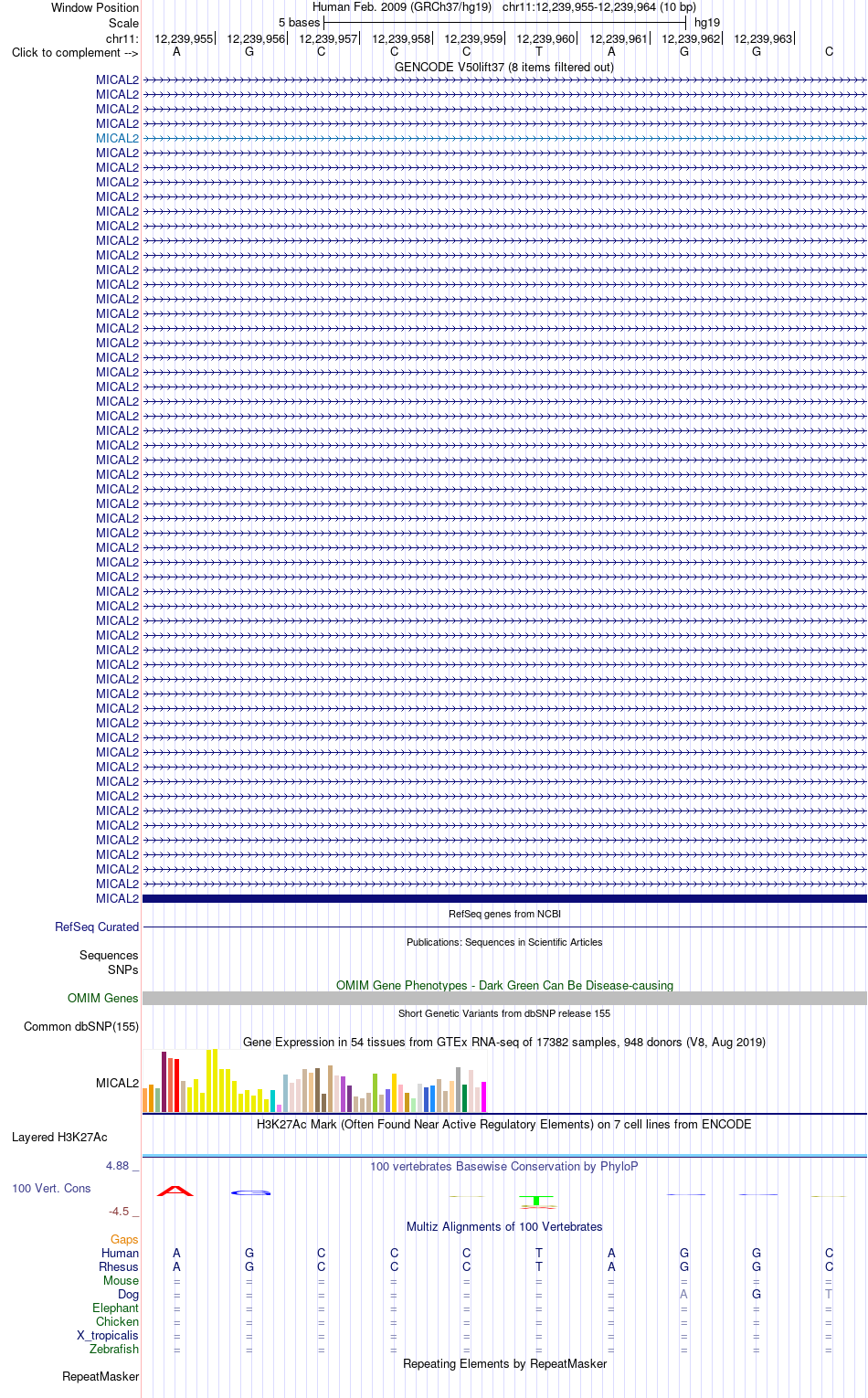Click the 5 bases scale bar

point(504,23)
